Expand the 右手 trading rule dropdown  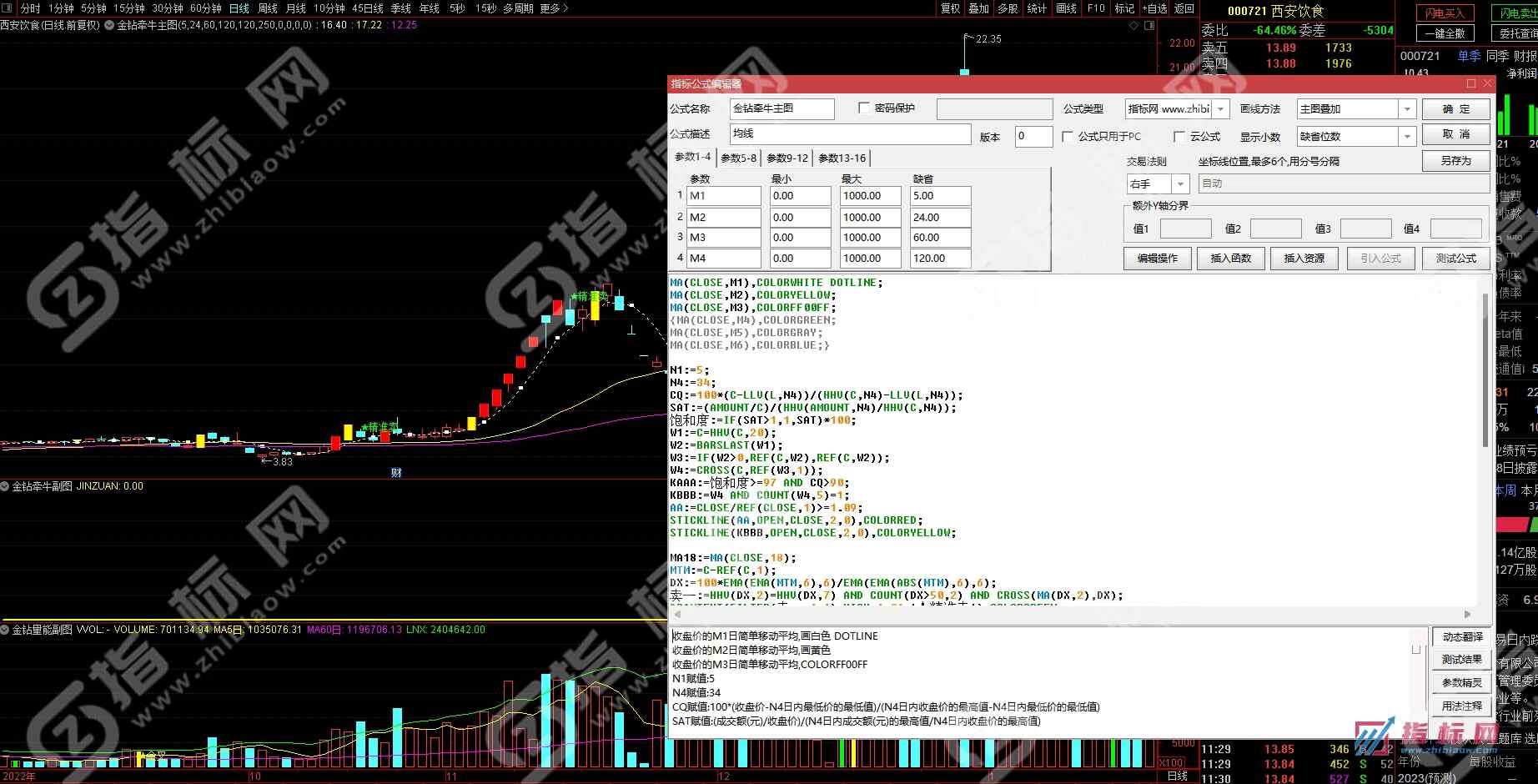click(x=1179, y=183)
